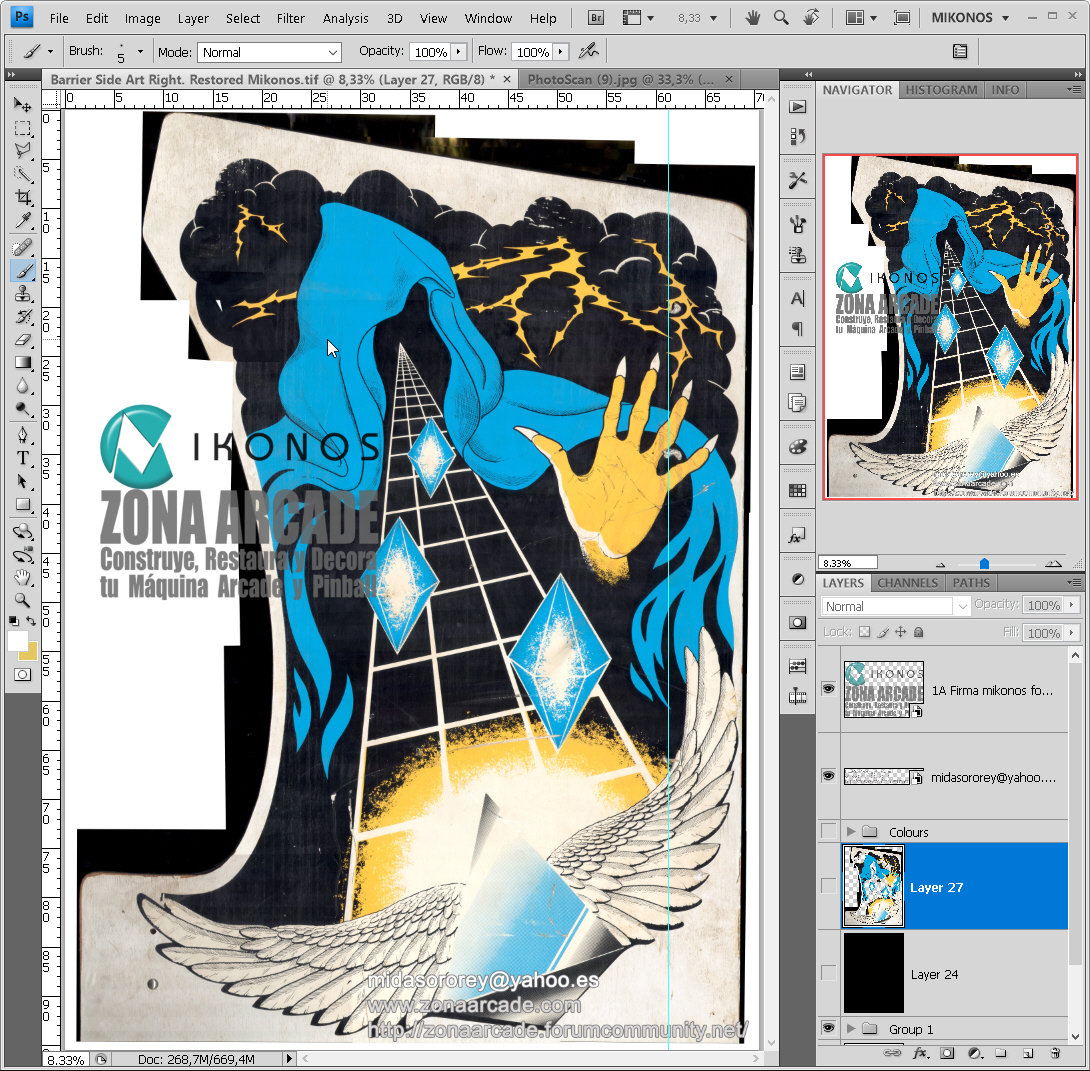Select the Zoom tool
Viewport: 1090px width, 1071px height.
tap(23, 601)
